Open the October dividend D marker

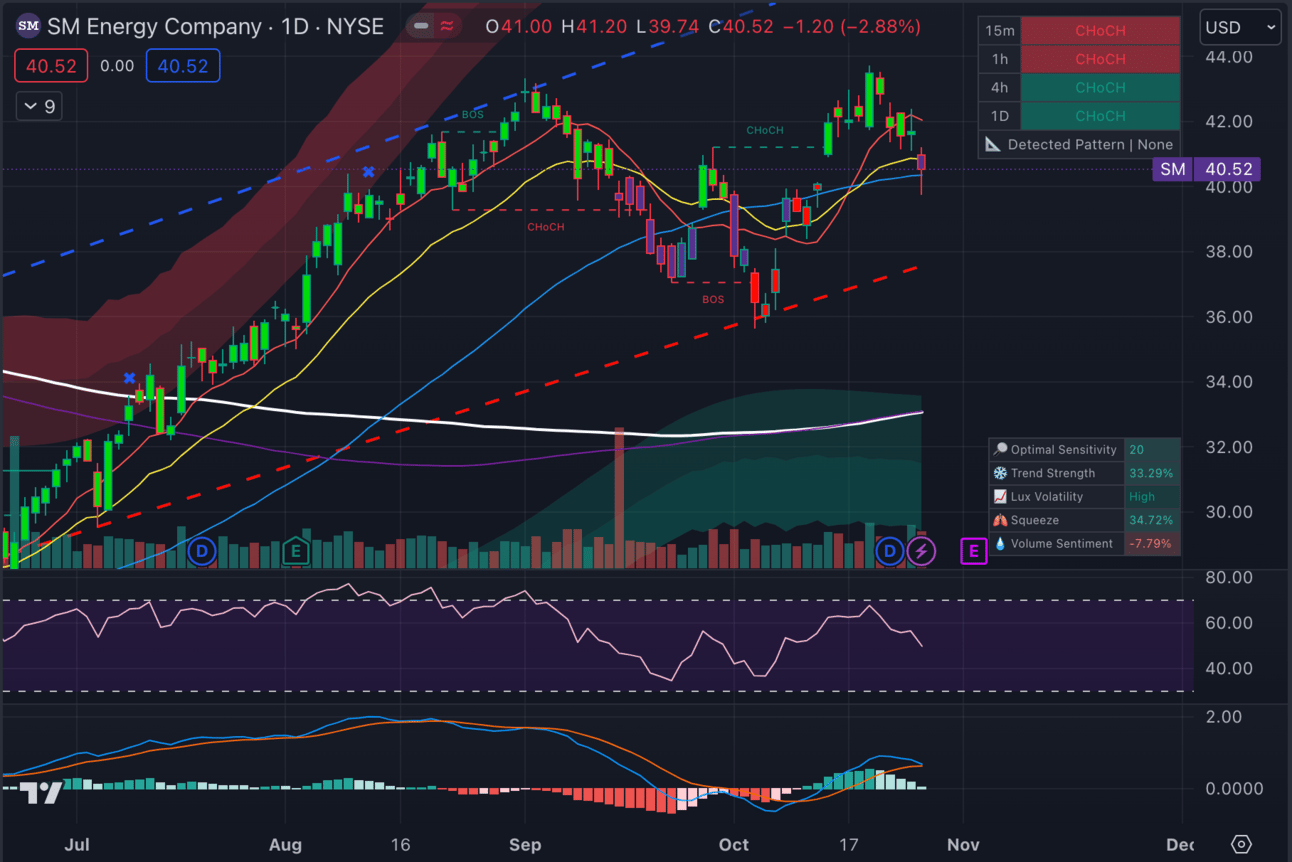click(x=890, y=551)
